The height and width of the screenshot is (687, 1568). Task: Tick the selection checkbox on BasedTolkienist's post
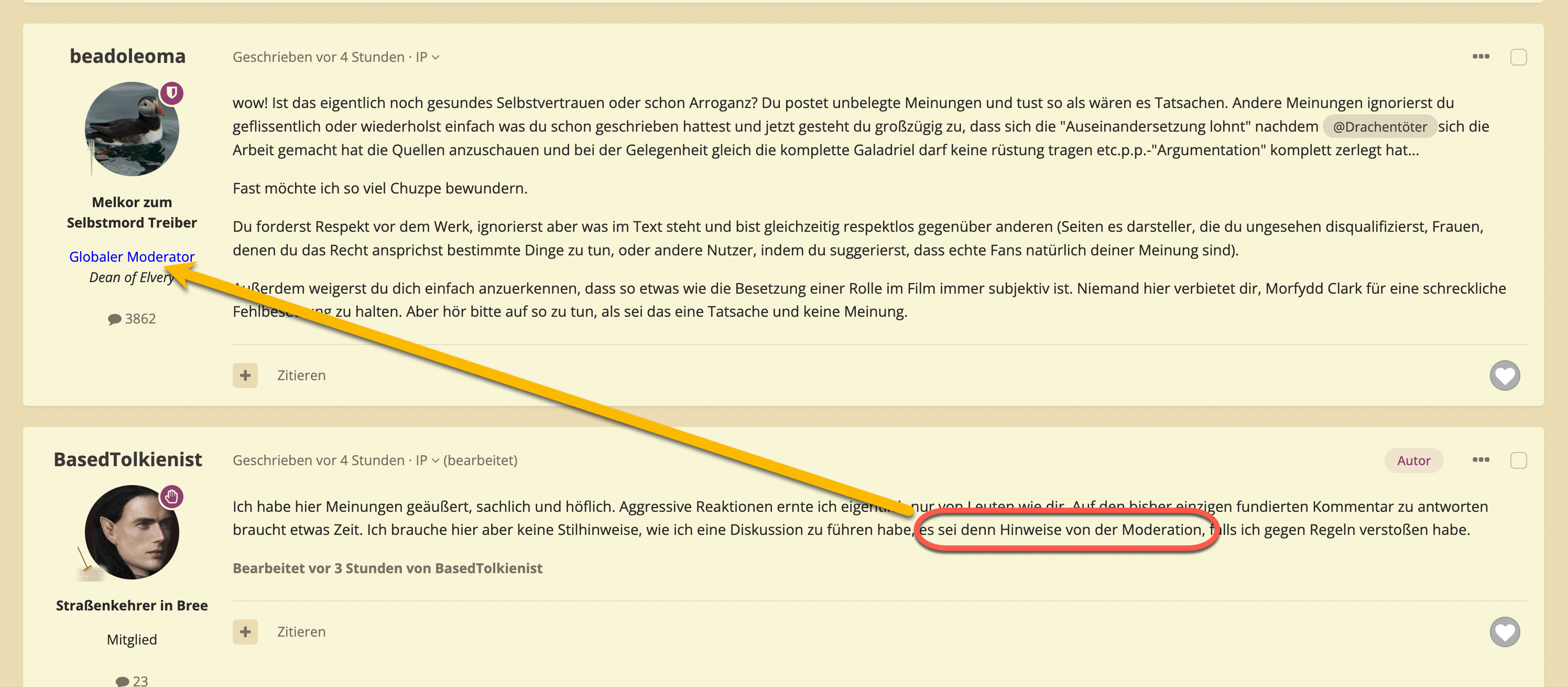pos(1518,460)
